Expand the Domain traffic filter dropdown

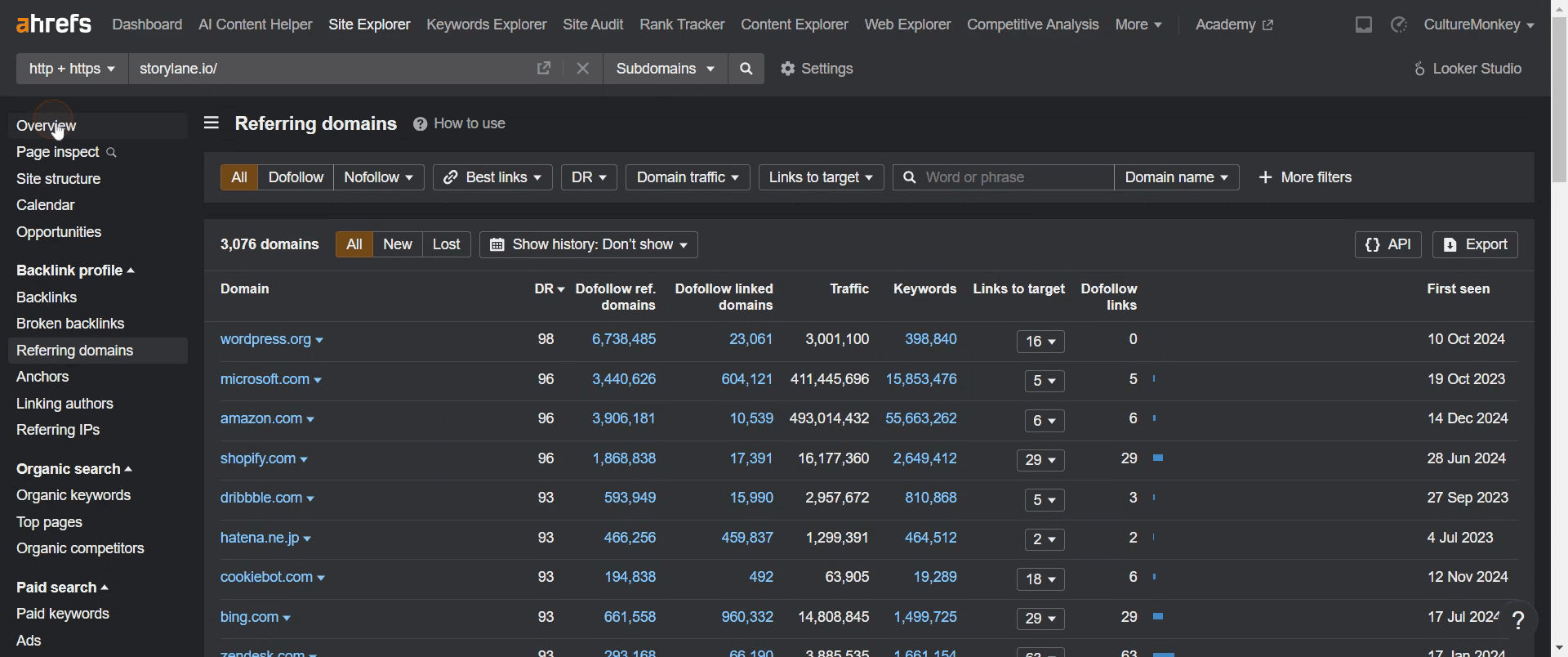[x=688, y=177]
